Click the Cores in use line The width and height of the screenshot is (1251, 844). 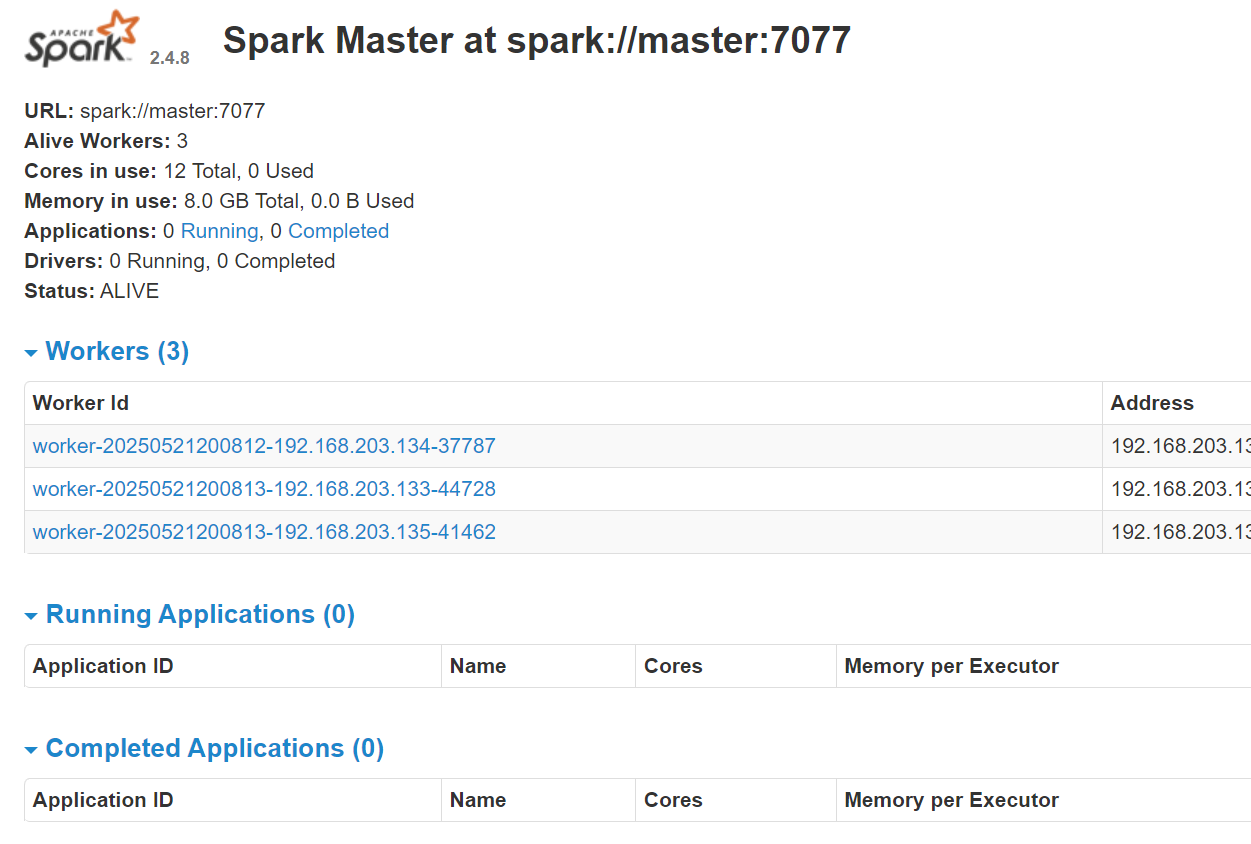pyautogui.click(x=169, y=171)
